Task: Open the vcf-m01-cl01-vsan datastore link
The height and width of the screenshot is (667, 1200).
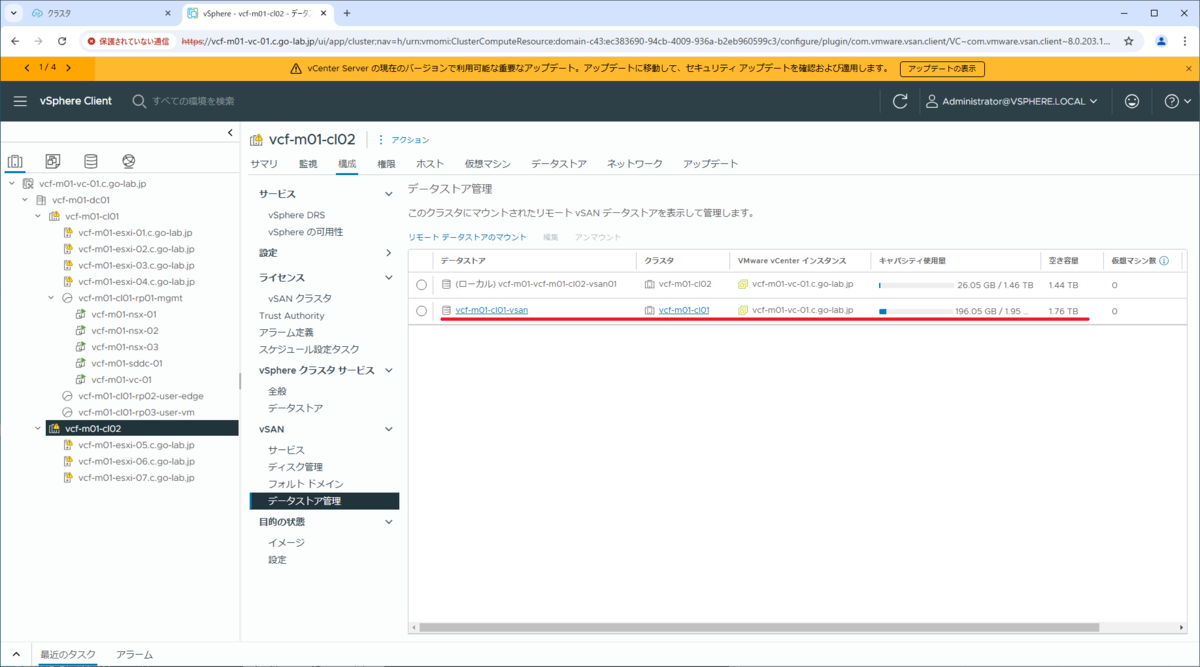Action: pos(491,310)
